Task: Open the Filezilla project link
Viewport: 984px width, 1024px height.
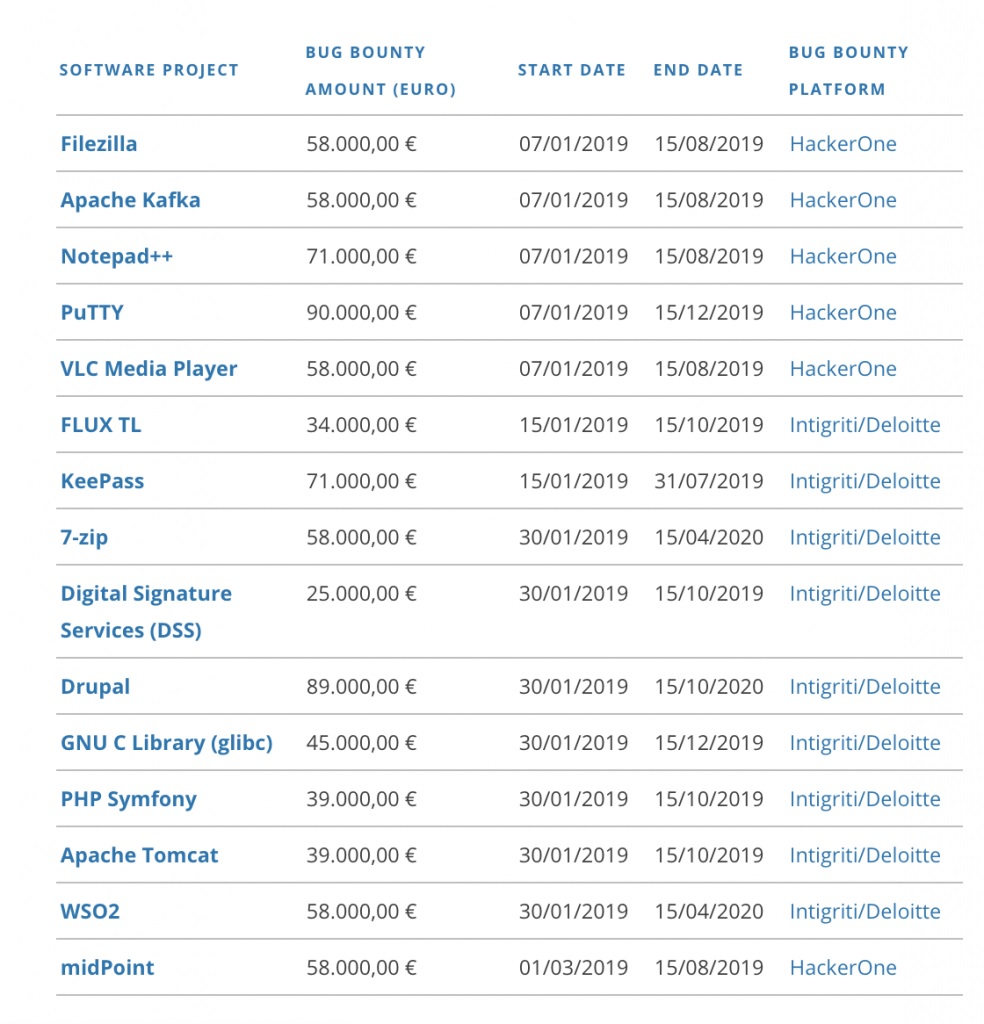Action: (99, 144)
